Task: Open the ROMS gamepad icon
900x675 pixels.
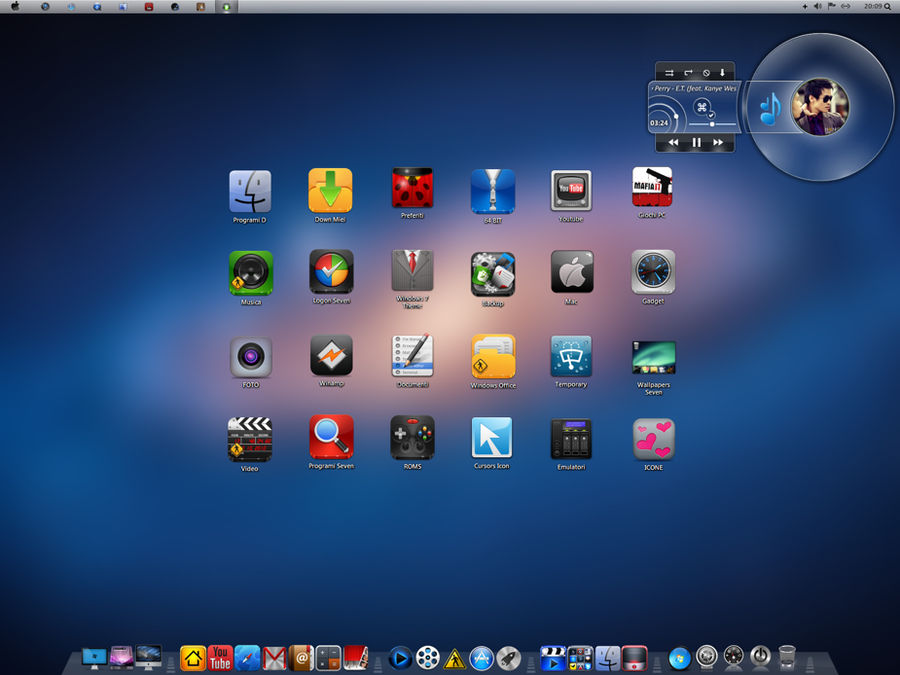Action: 412,437
